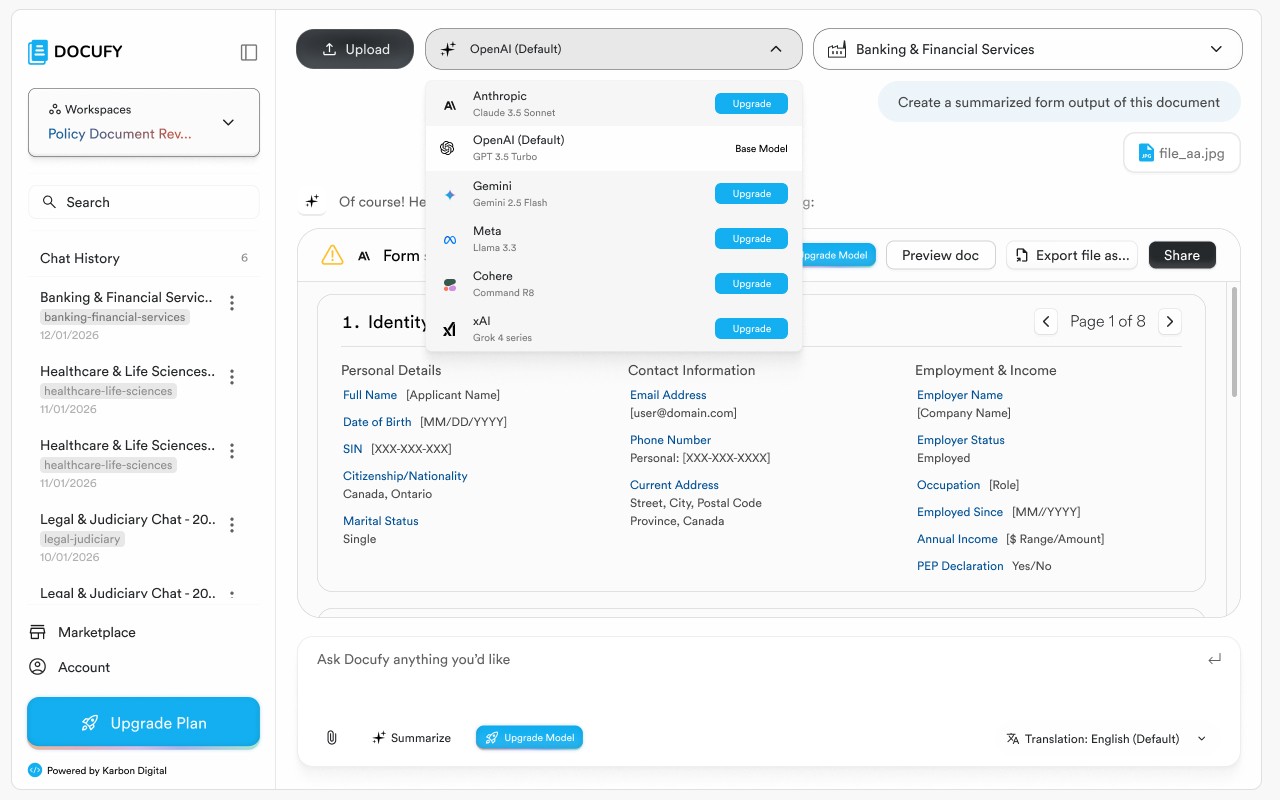Screen dimensions: 1280x800
Task: Click the OpenAI logo in model list
Action: pos(448,148)
